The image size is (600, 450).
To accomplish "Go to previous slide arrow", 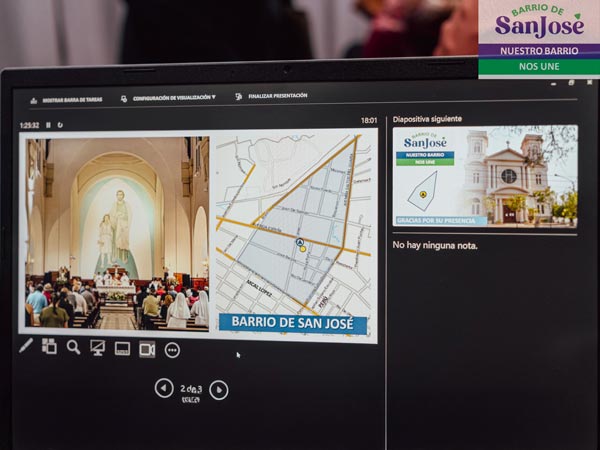I will (x=164, y=388).
